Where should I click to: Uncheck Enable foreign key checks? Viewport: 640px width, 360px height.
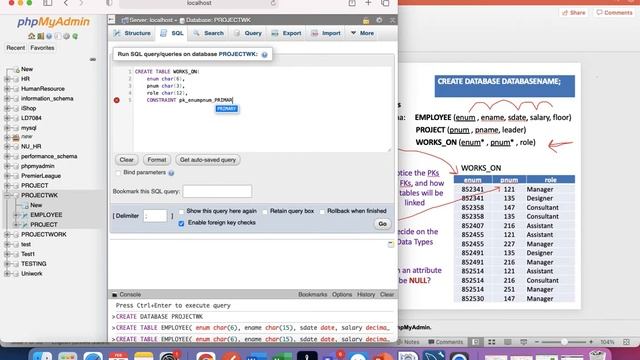tap(181, 223)
